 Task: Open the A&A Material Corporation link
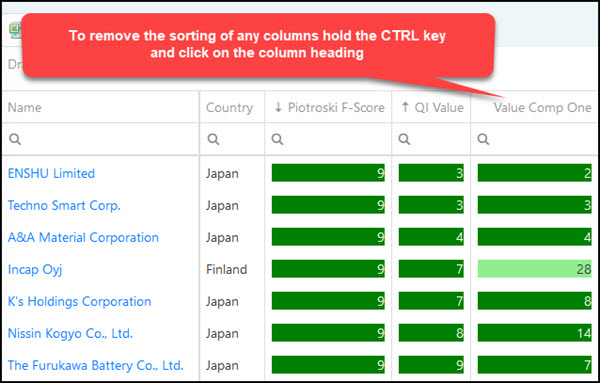[83, 237]
